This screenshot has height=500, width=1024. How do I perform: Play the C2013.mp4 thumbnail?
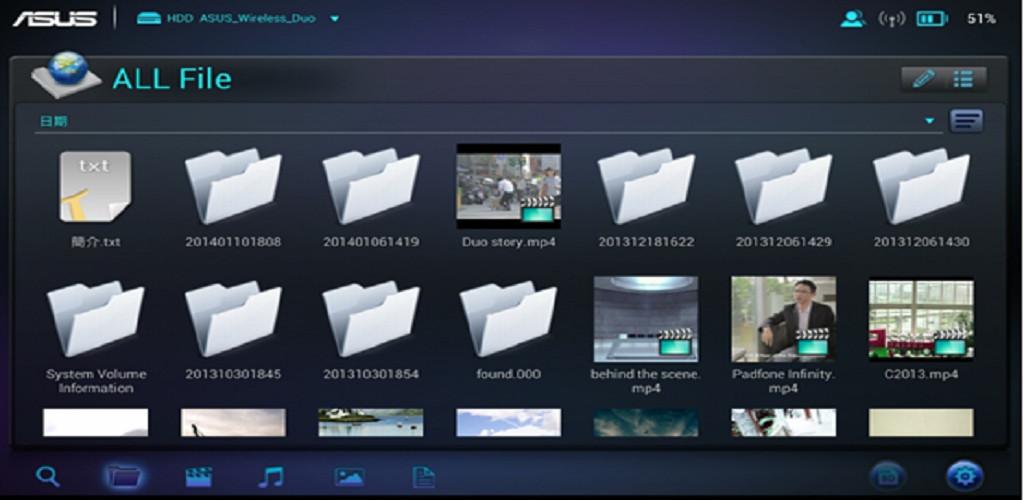pyautogui.click(x=921, y=320)
